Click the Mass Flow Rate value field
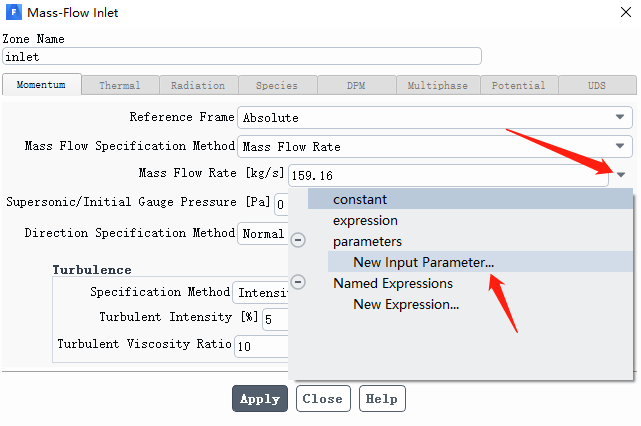The width and height of the screenshot is (641, 426). (448, 175)
